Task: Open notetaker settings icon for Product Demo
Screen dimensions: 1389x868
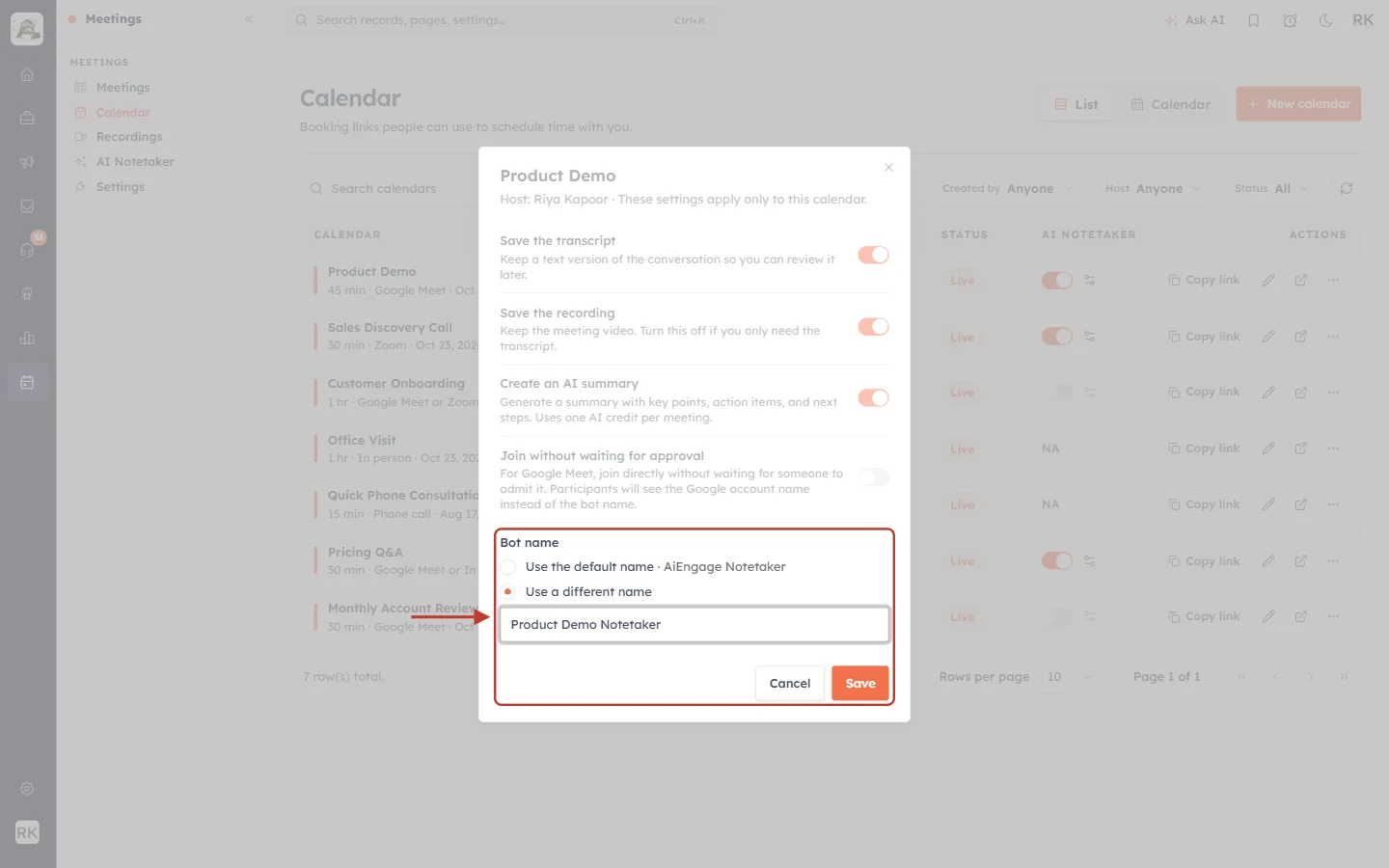Action: (1089, 280)
